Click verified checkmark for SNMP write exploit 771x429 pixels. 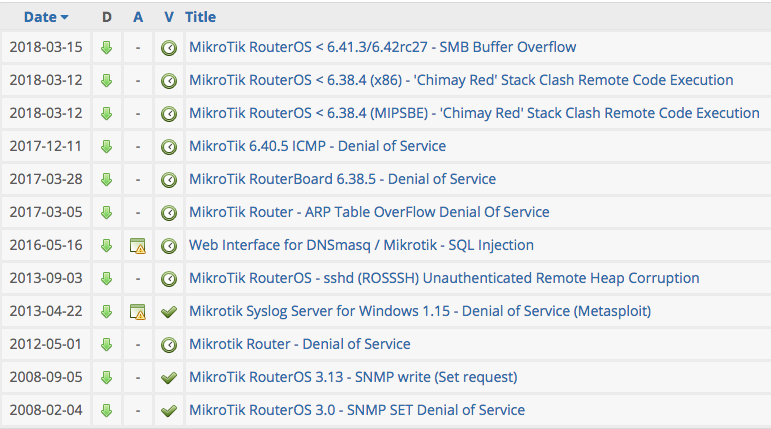click(x=169, y=377)
